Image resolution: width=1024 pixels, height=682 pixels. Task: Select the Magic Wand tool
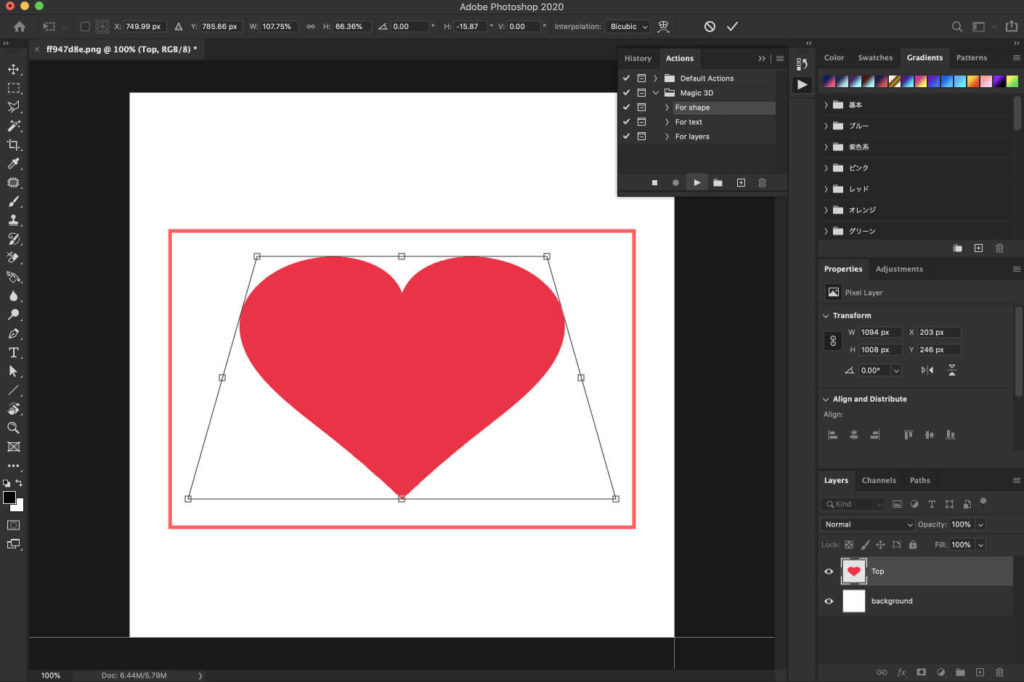tap(13, 125)
